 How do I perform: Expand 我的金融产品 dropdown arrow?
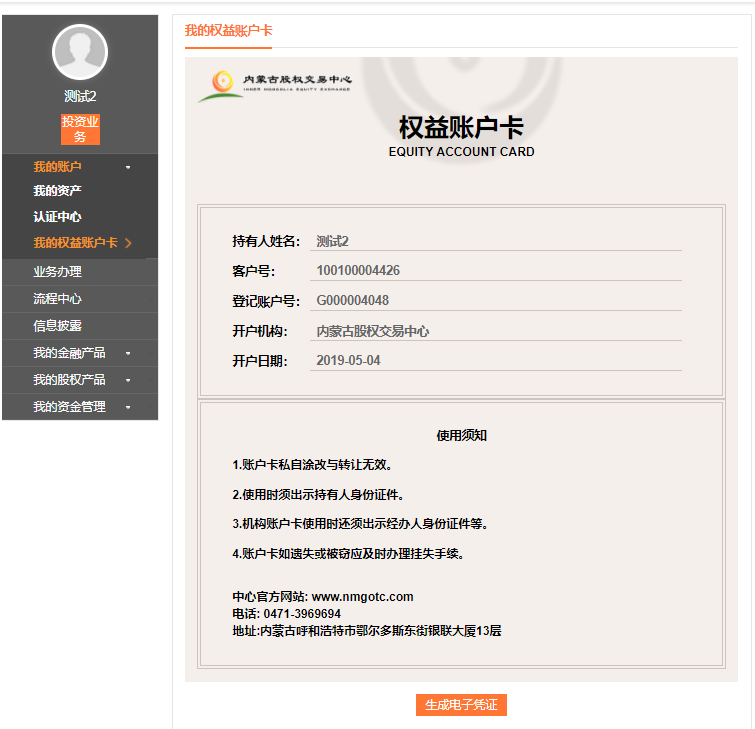[x=128, y=353]
